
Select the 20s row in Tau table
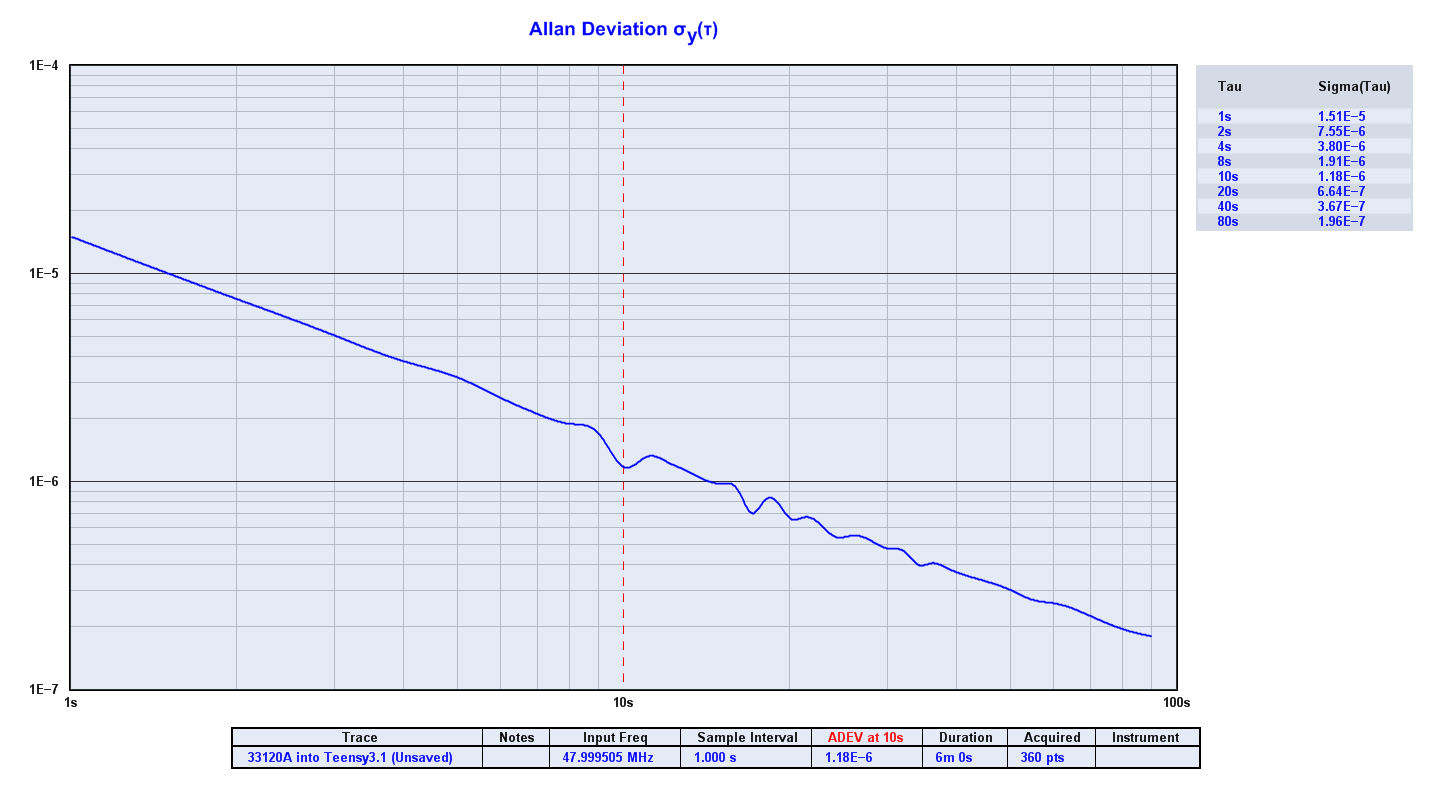tap(1304, 191)
